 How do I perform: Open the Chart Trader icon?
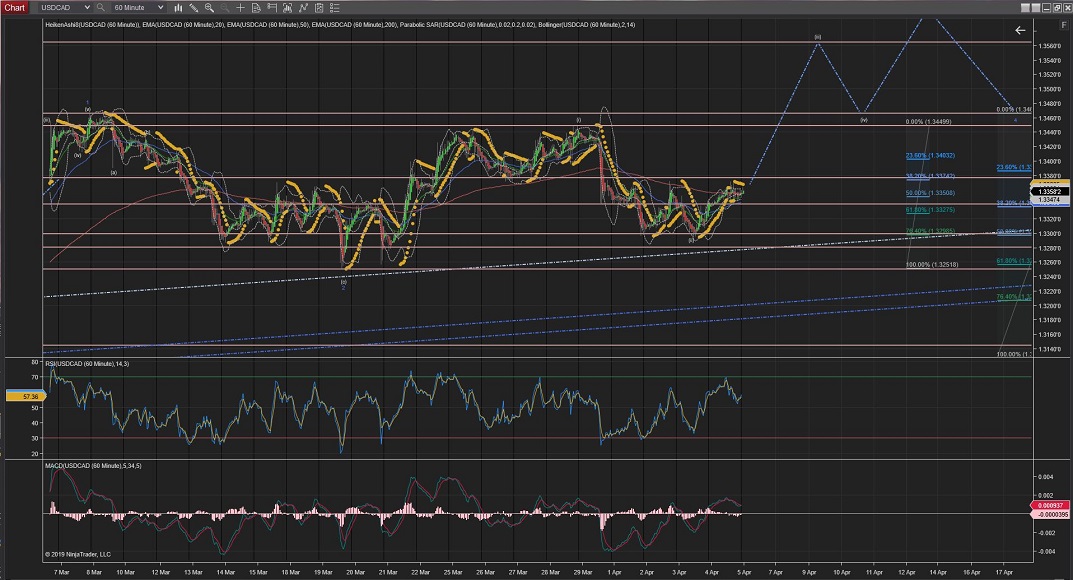click(272, 8)
